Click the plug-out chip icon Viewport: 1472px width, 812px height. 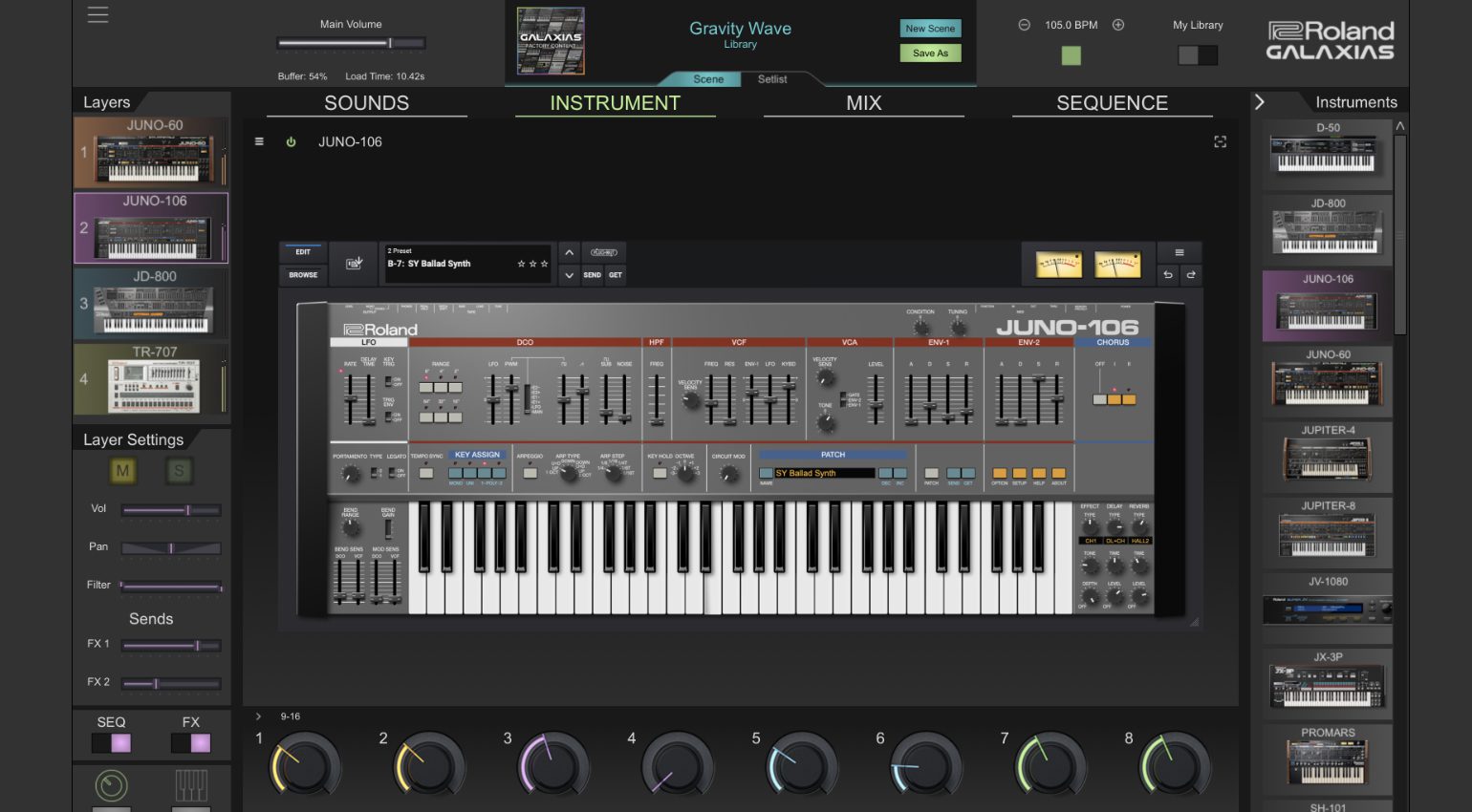(603, 252)
